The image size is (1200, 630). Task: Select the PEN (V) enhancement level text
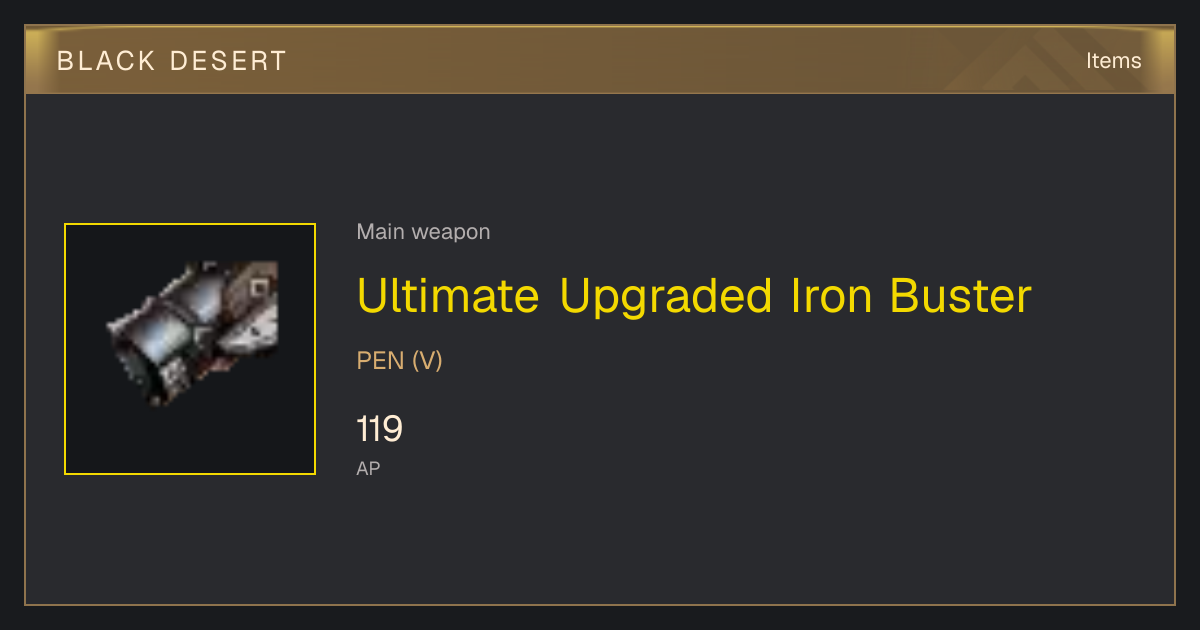pyautogui.click(x=399, y=361)
